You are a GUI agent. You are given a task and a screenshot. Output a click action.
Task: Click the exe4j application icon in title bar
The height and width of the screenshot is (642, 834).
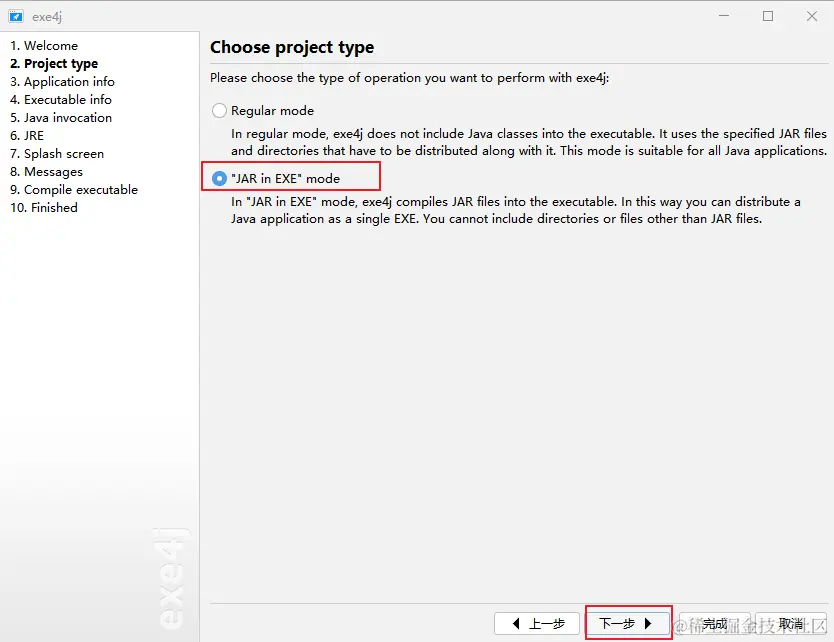pyautogui.click(x=16, y=16)
